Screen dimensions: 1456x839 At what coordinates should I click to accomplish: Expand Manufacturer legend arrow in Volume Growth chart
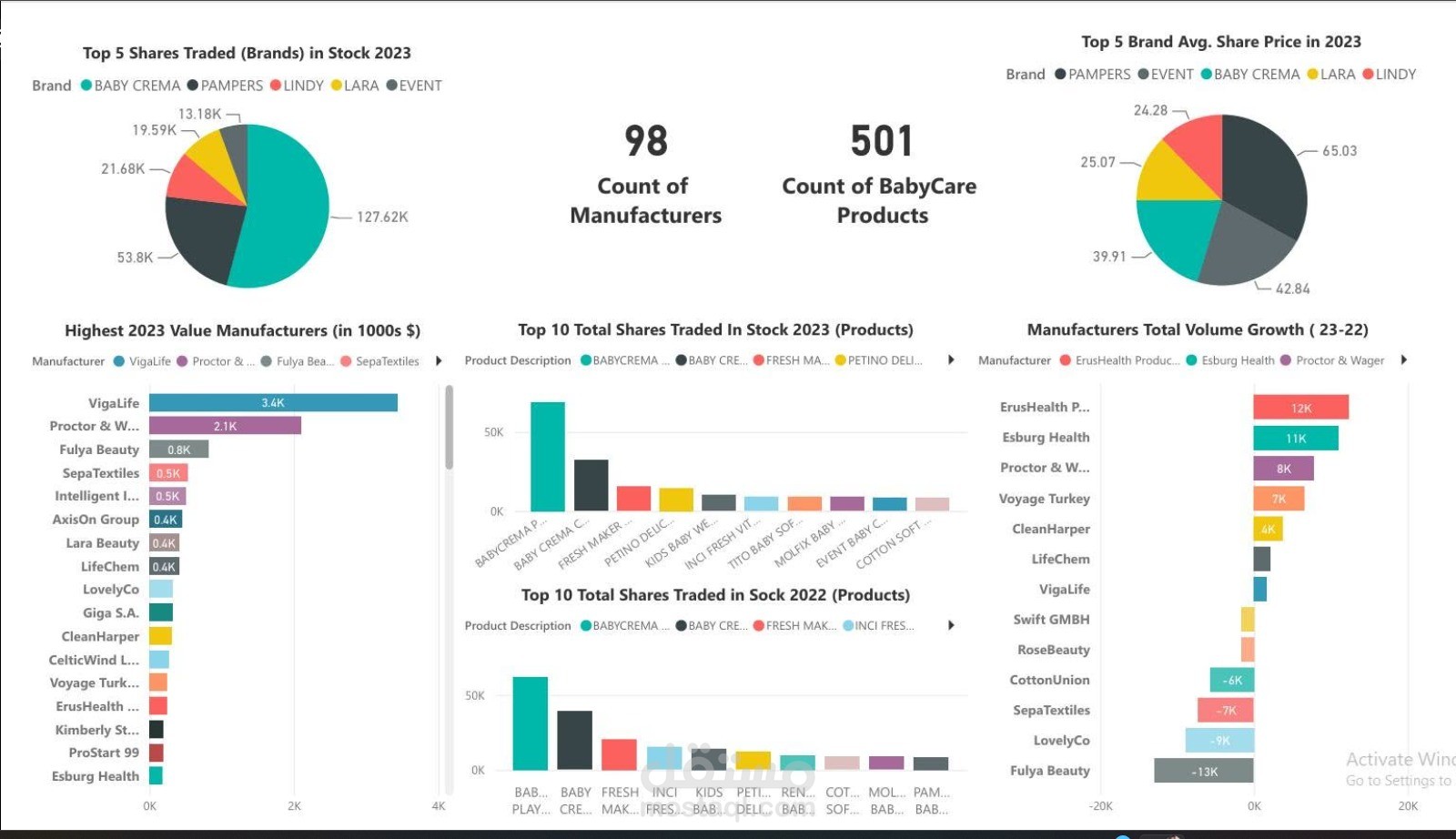1403,360
